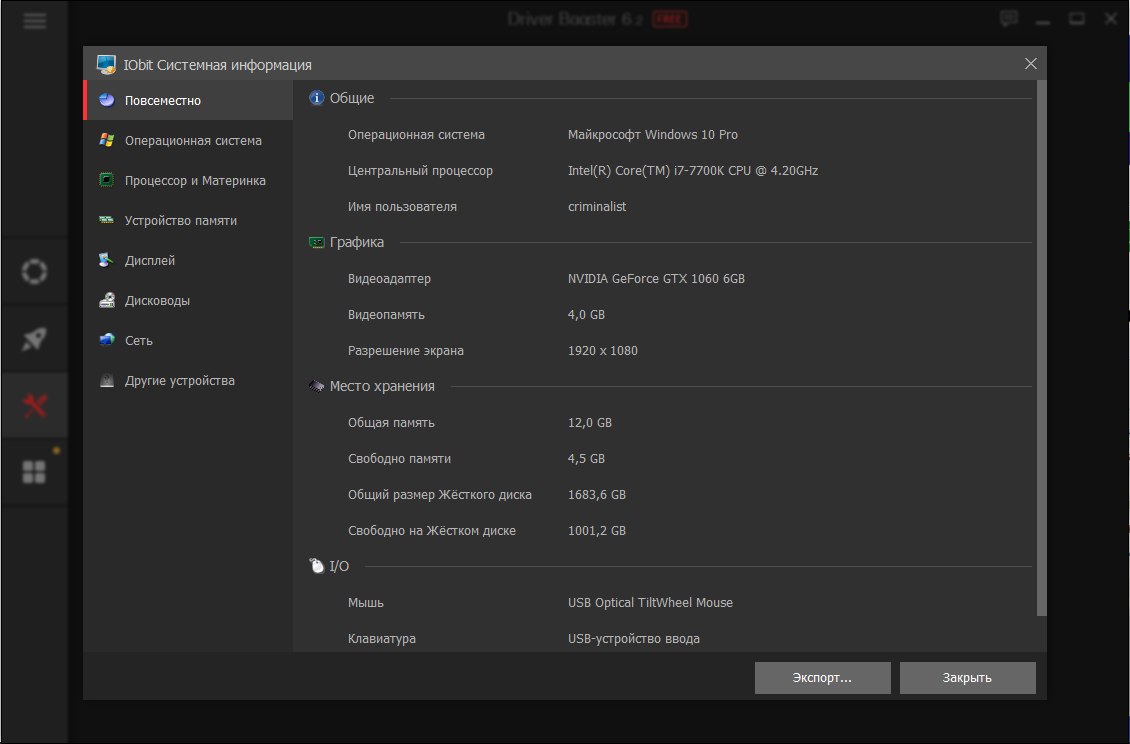Viewport: 1130px width, 744px height.
Task: Show the Сеть section
Action: point(188,340)
